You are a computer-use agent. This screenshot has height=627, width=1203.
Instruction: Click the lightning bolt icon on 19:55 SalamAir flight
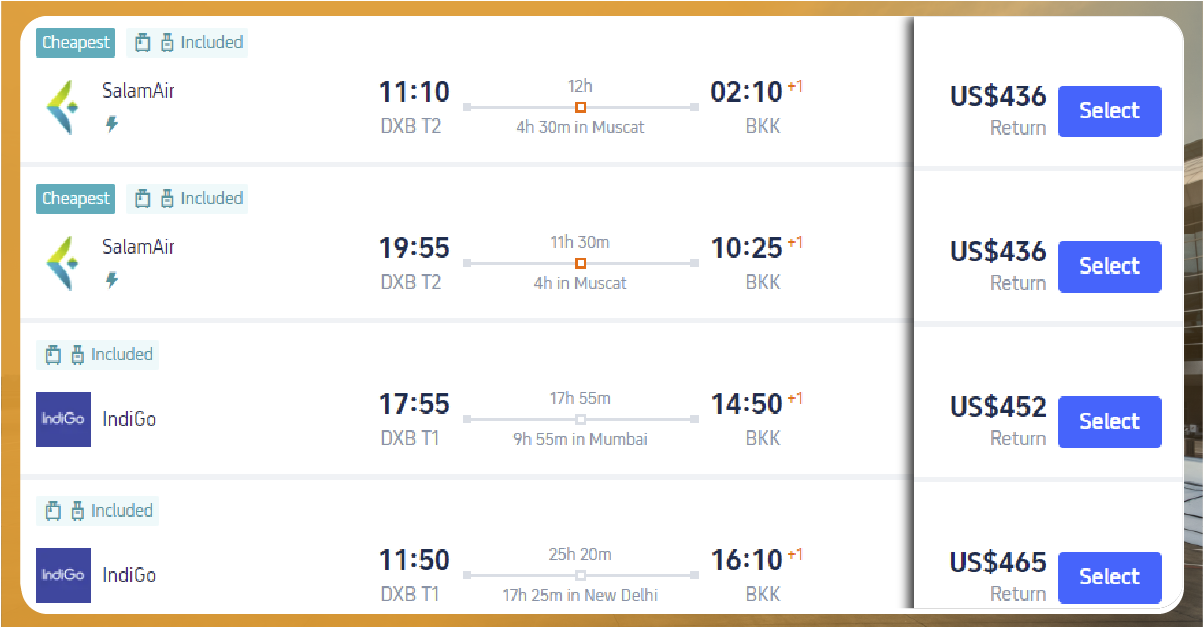pyautogui.click(x=112, y=280)
